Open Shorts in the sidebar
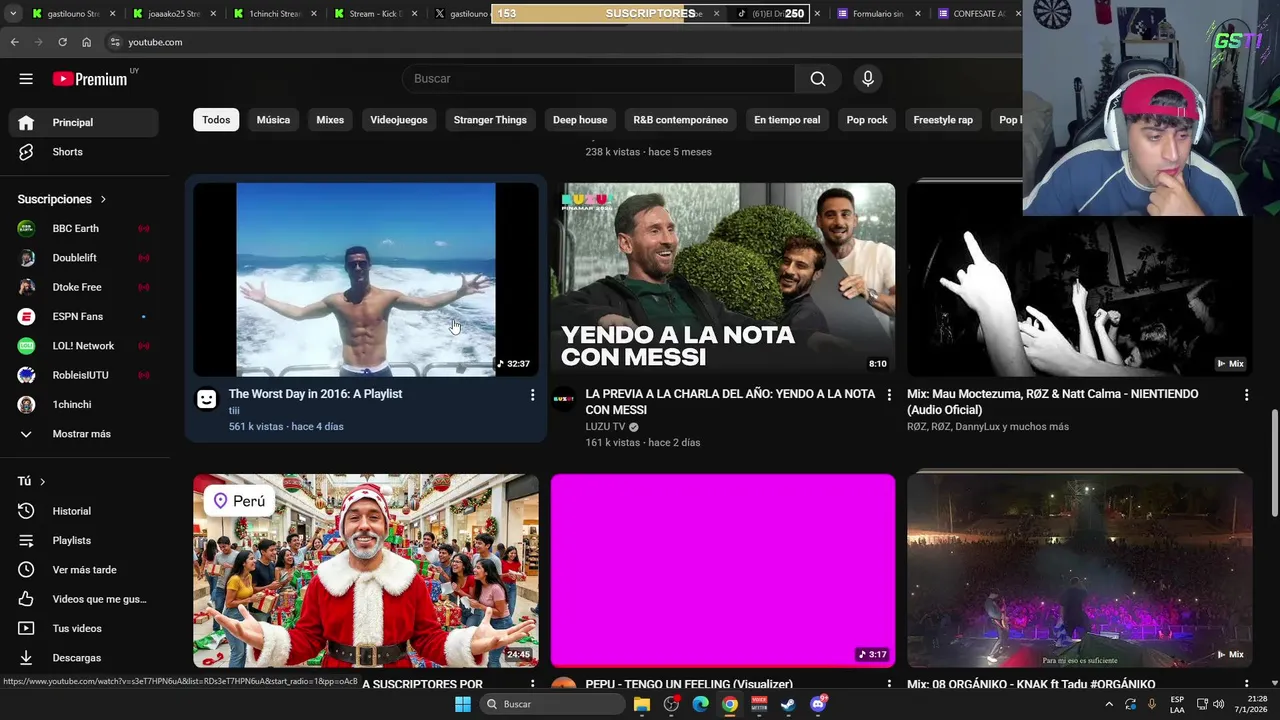This screenshot has height=720, width=1280. point(84,152)
